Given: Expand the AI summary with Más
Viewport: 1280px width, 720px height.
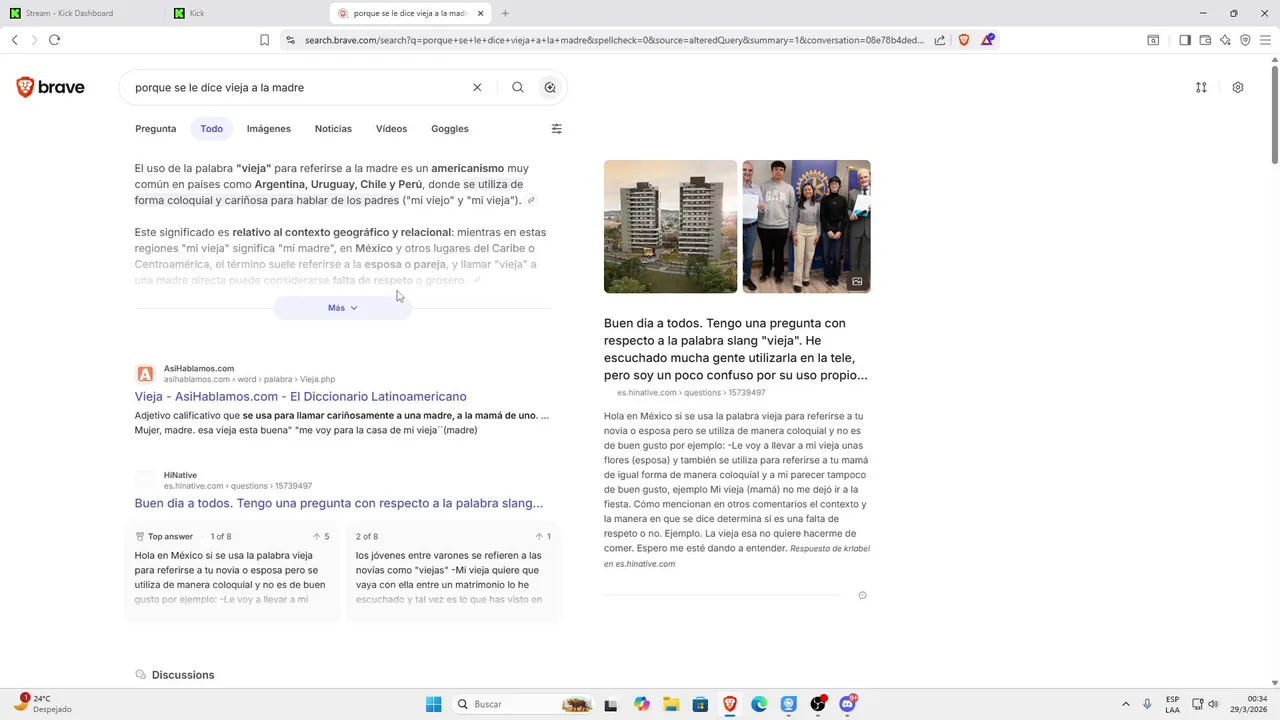Looking at the screenshot, I should (343, 308).
